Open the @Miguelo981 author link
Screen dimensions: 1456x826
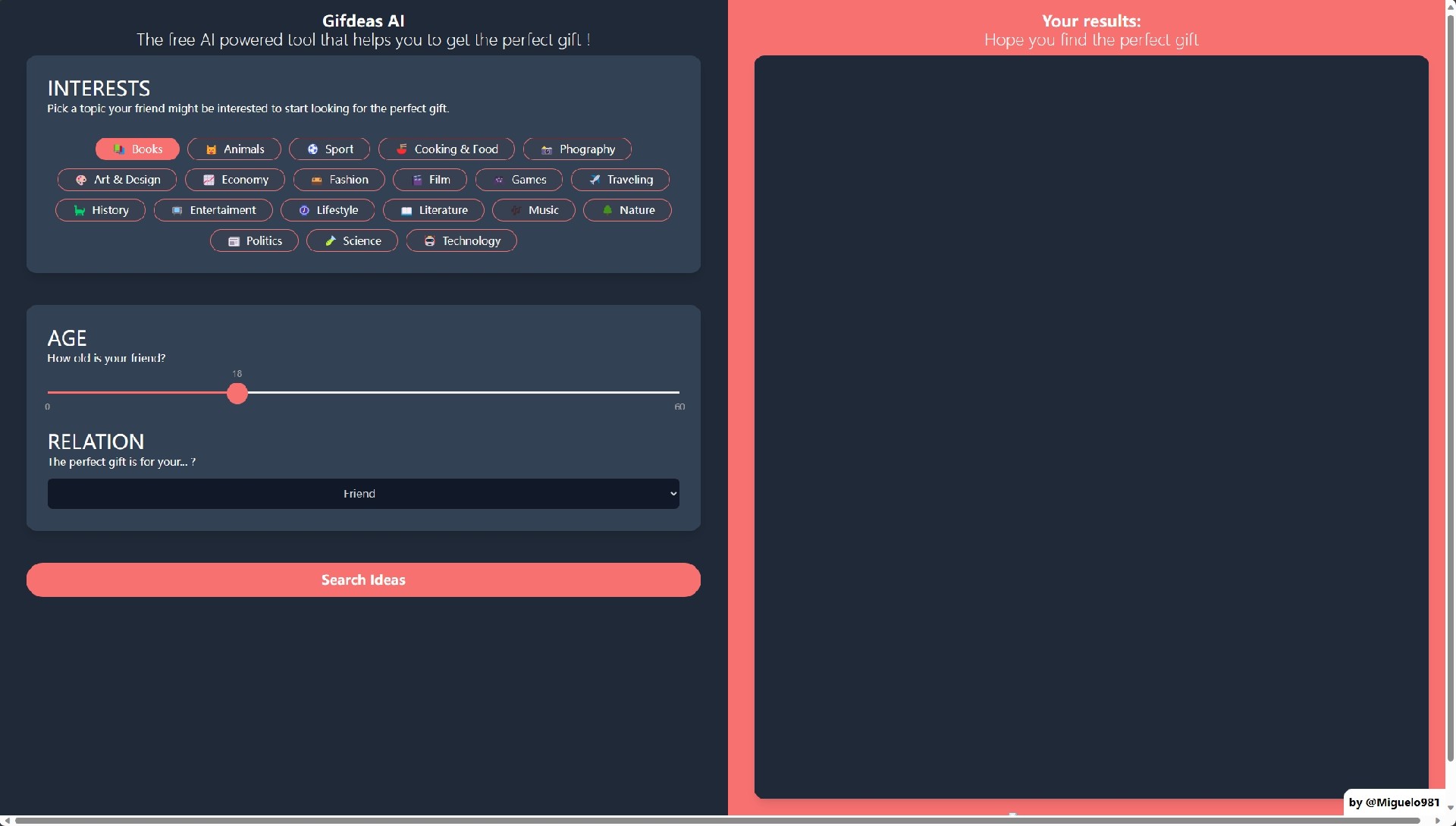[x=1393, y=802]
